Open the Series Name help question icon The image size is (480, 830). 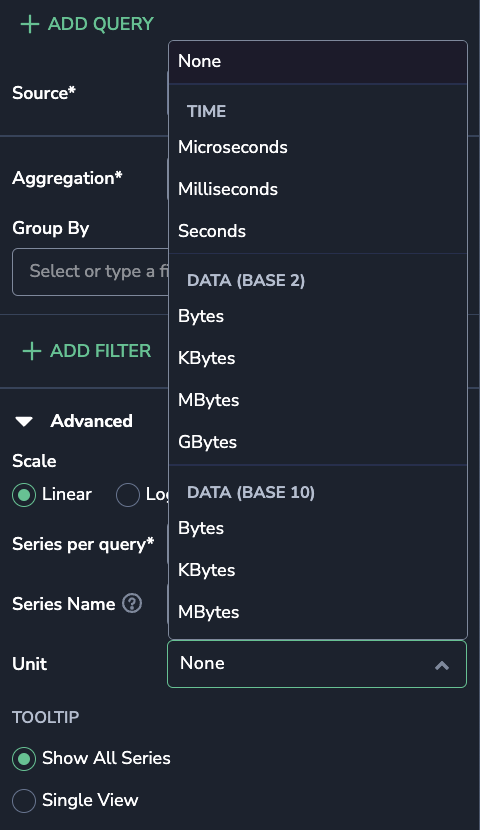coord(132,603)
